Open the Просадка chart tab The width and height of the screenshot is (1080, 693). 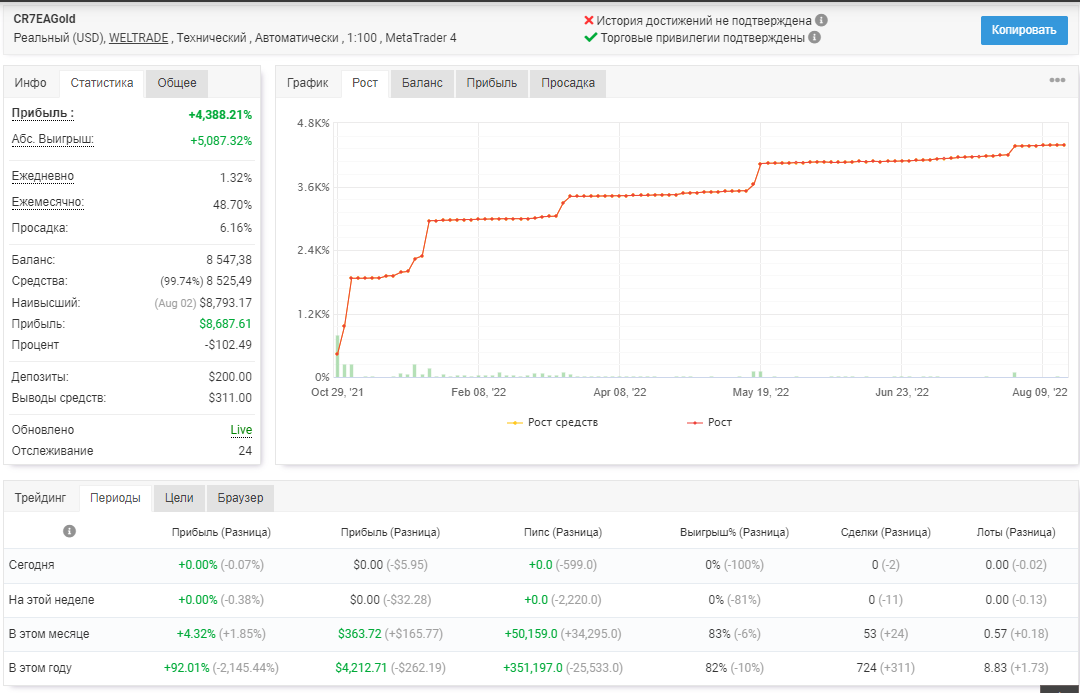(568, 83)
